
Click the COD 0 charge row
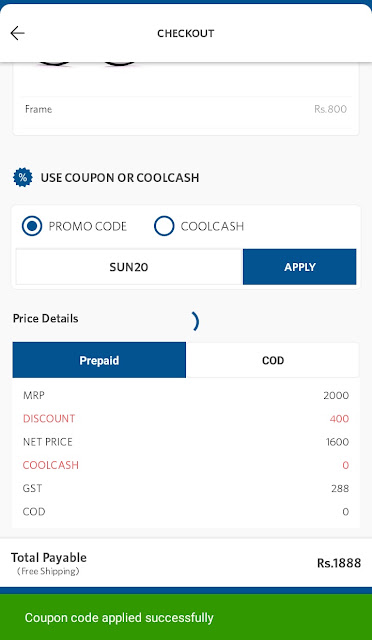click(x=186, y=512)
